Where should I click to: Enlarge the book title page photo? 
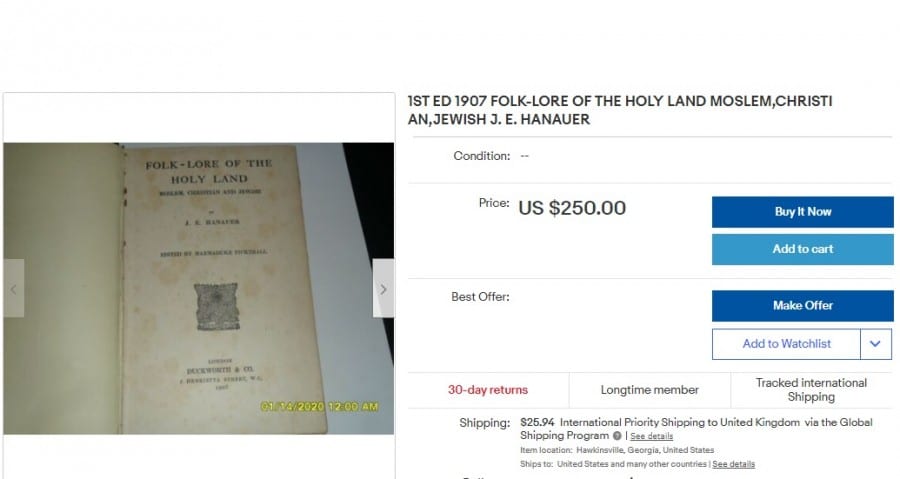199,289
